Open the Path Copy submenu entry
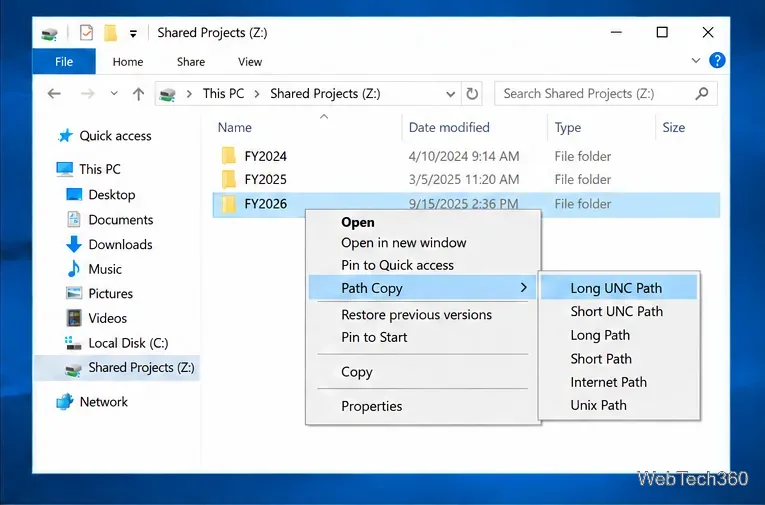 (423, 288)
